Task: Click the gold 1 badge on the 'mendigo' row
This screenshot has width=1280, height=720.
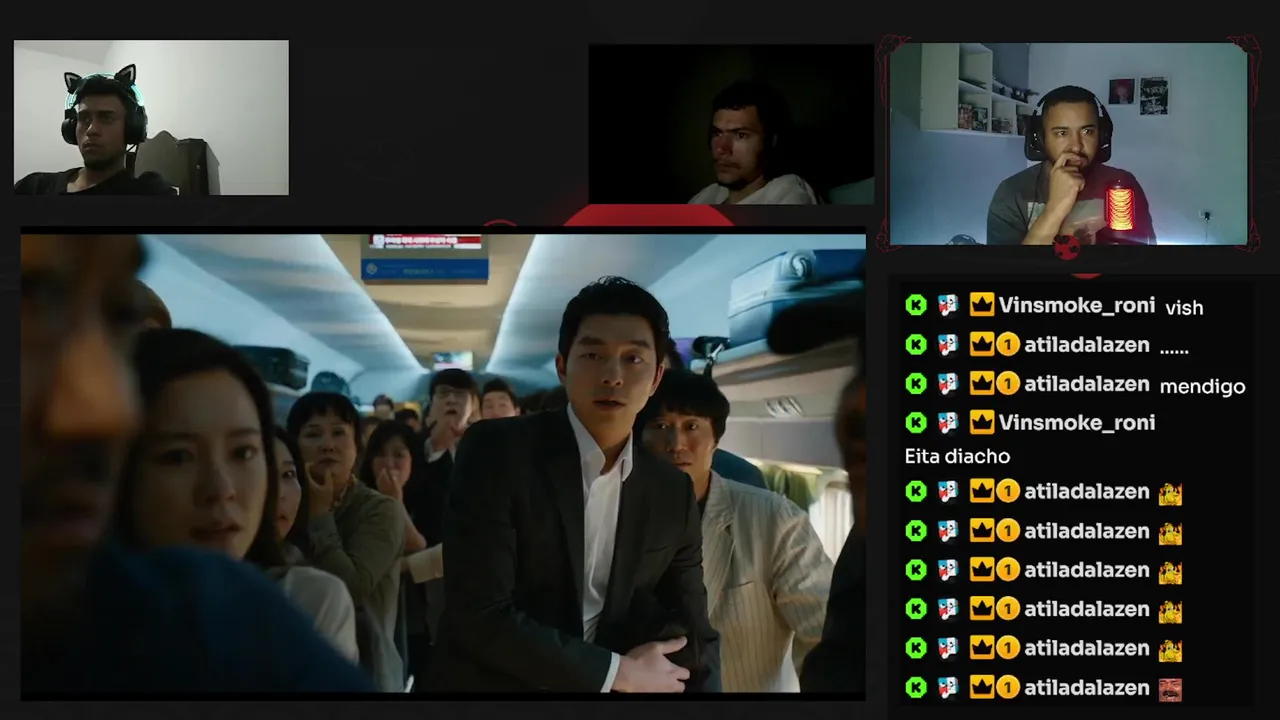Action: coord(1008,384)
